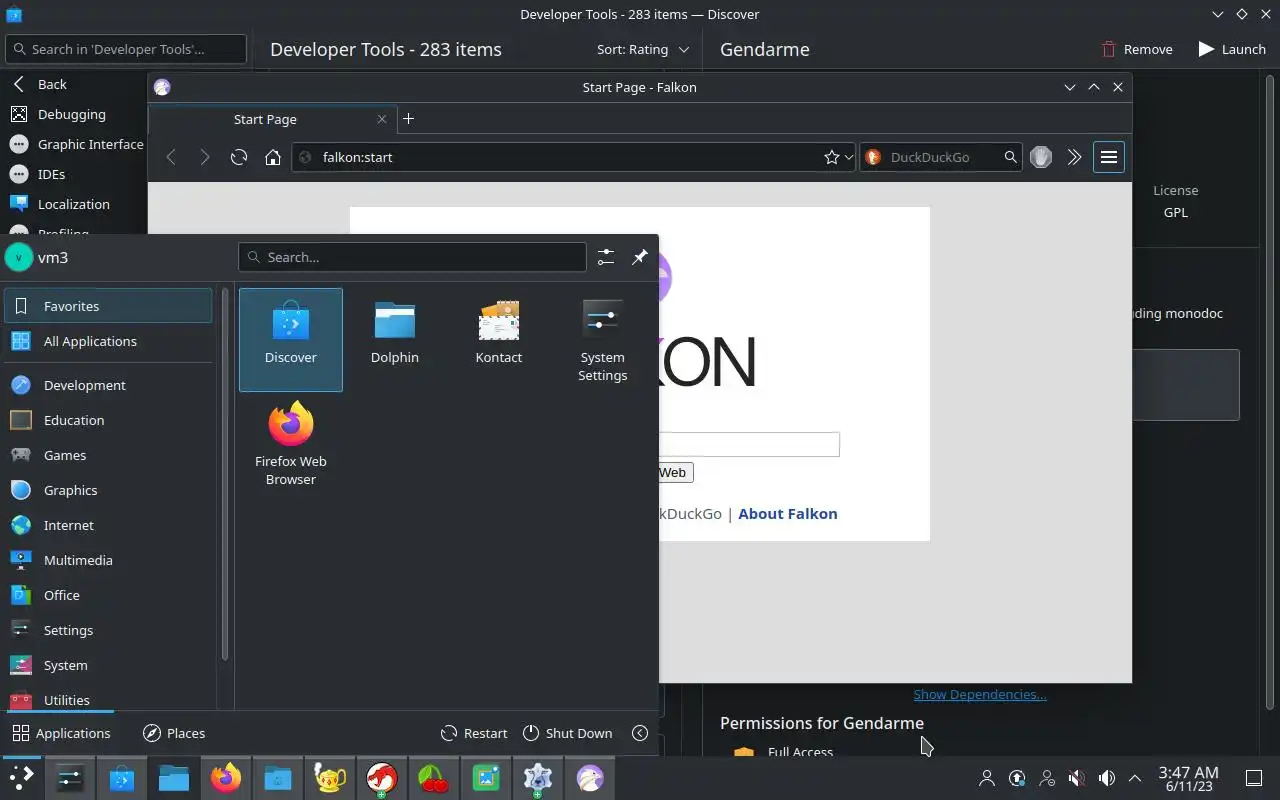1280x800 pixels.
Task: Open Sort: Rating dropdown in Discover
Action: point(644,49)
